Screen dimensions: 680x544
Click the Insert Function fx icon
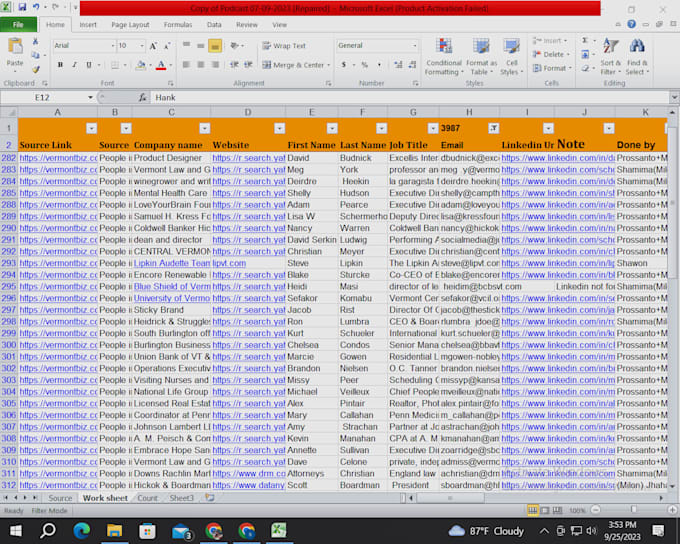(x=142, y=98)
